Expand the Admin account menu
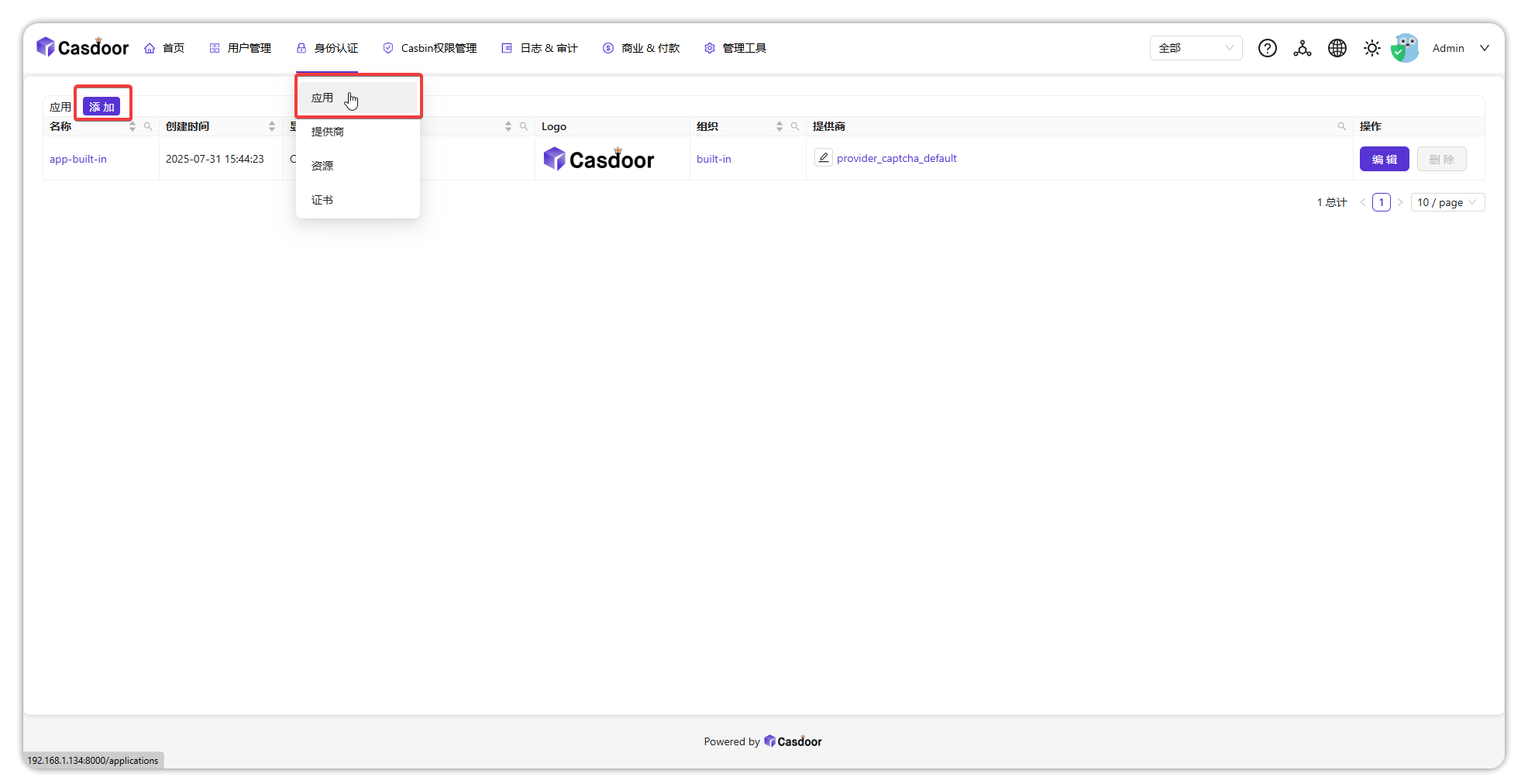 1460,47
